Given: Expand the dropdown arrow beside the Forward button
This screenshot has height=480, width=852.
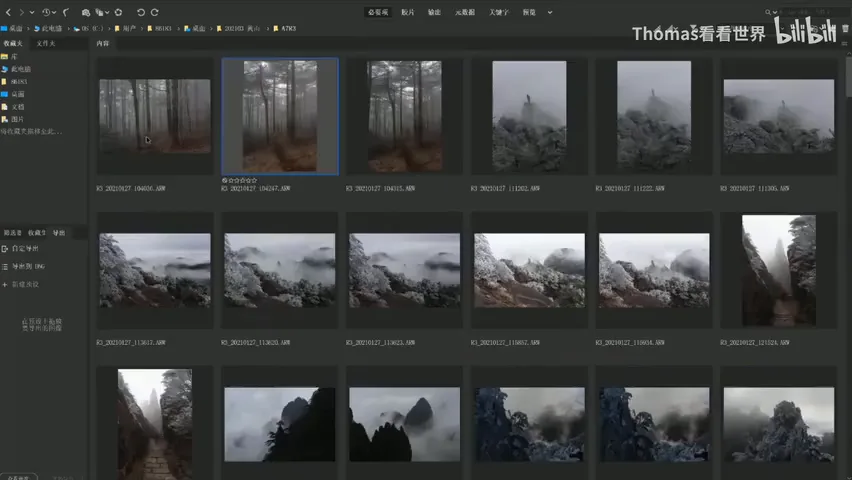Looking at the screenshot, I should [32, 12].
